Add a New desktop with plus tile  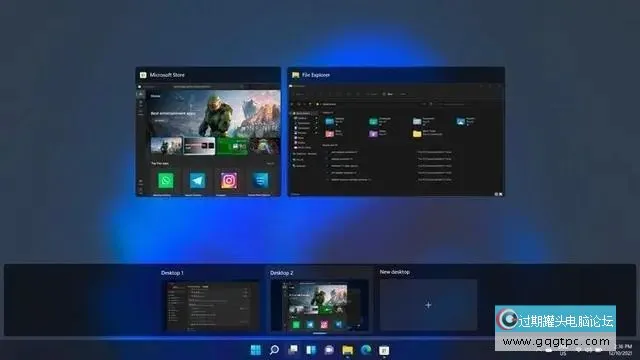[428, 305]
